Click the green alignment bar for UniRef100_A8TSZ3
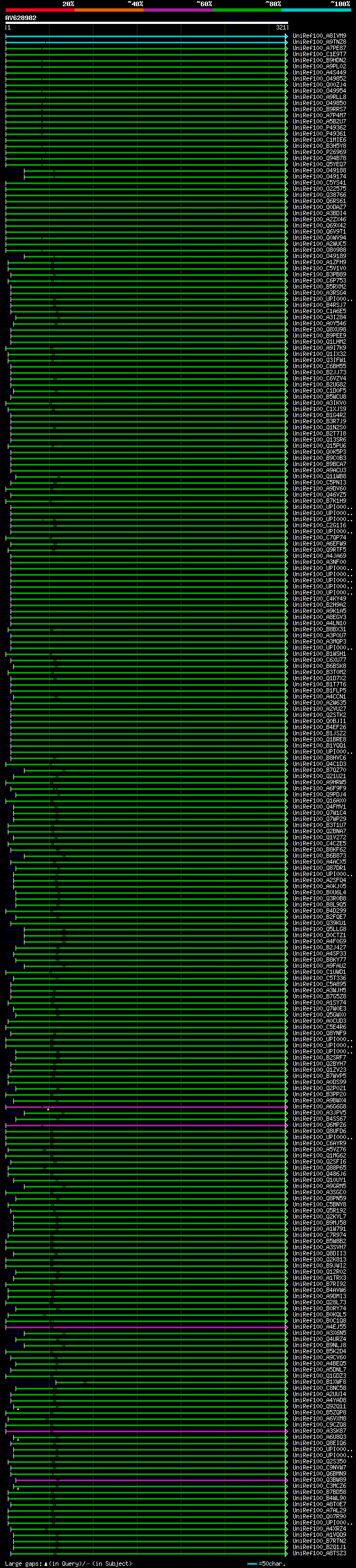This screenshot has height=1568, width=356. click(150, 1554)
